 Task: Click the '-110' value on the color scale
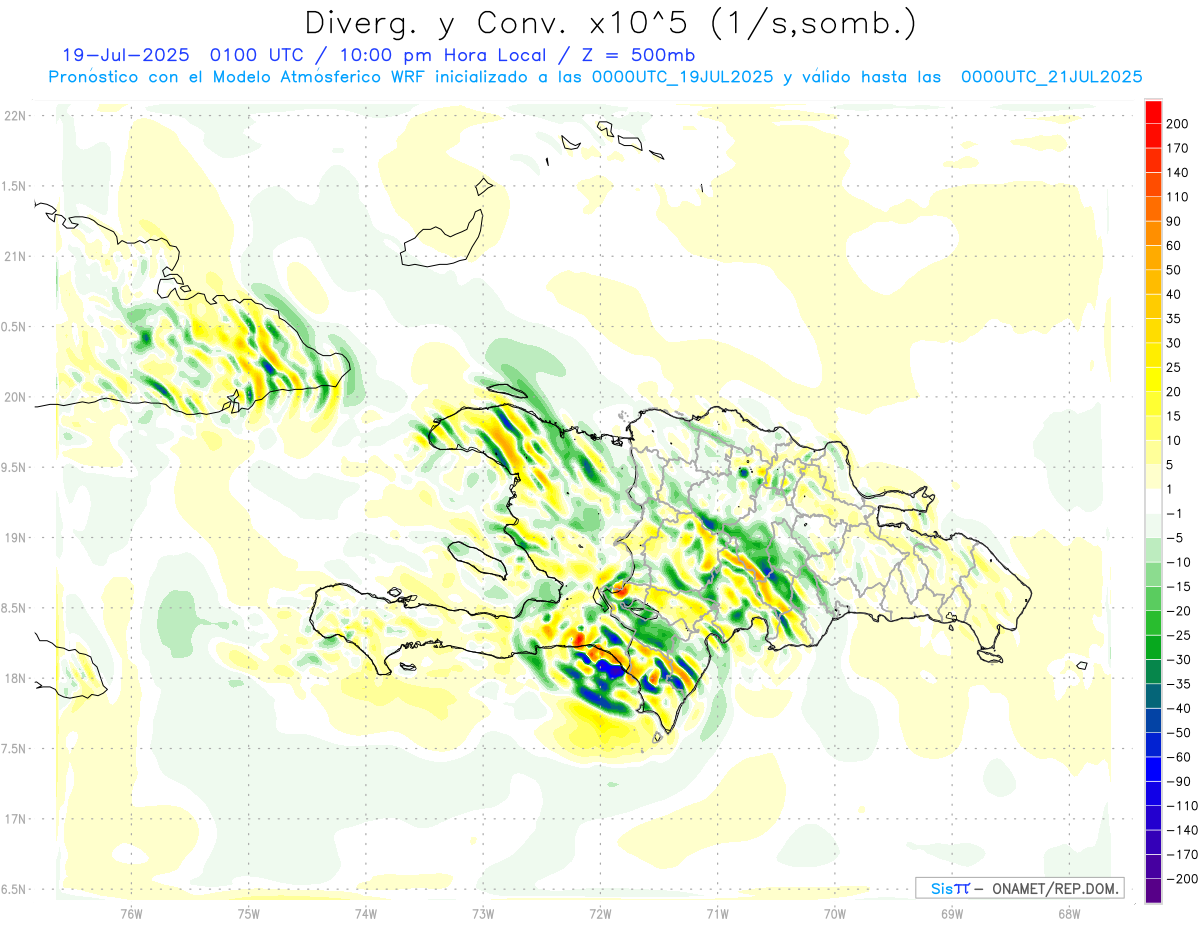(1181, 805)
